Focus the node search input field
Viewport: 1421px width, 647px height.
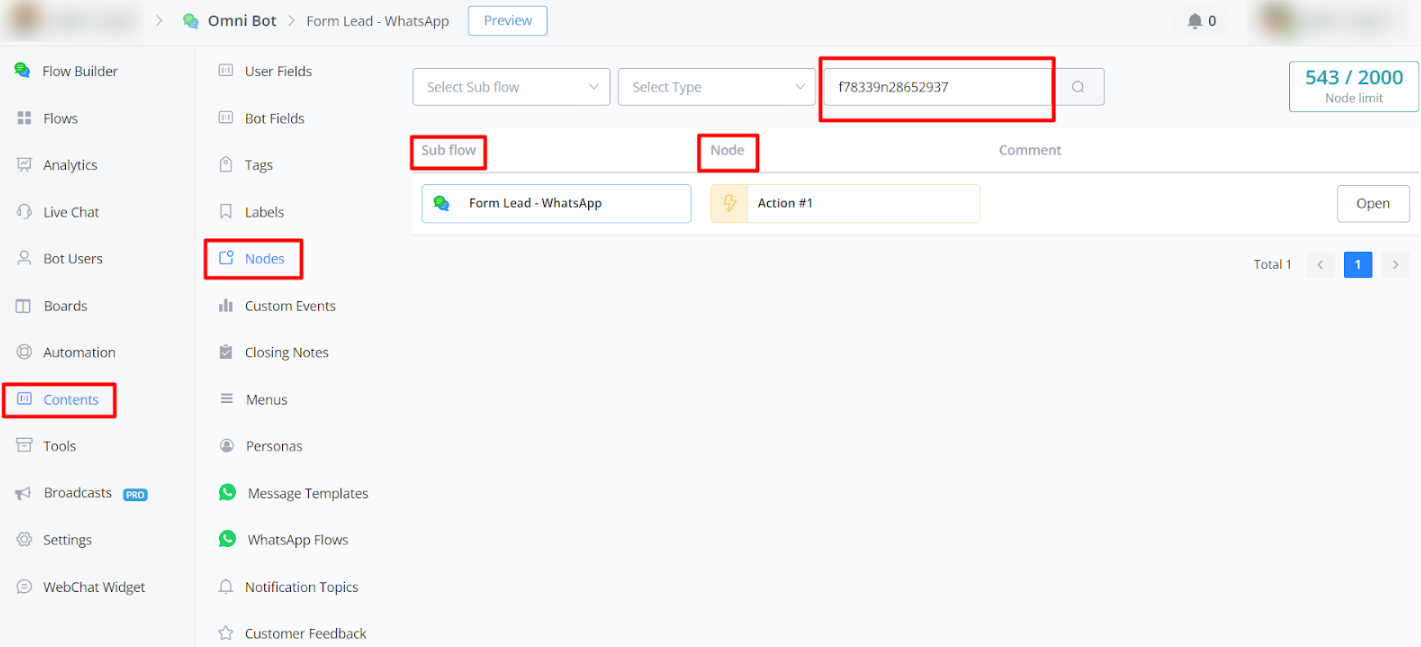point(935,87)
